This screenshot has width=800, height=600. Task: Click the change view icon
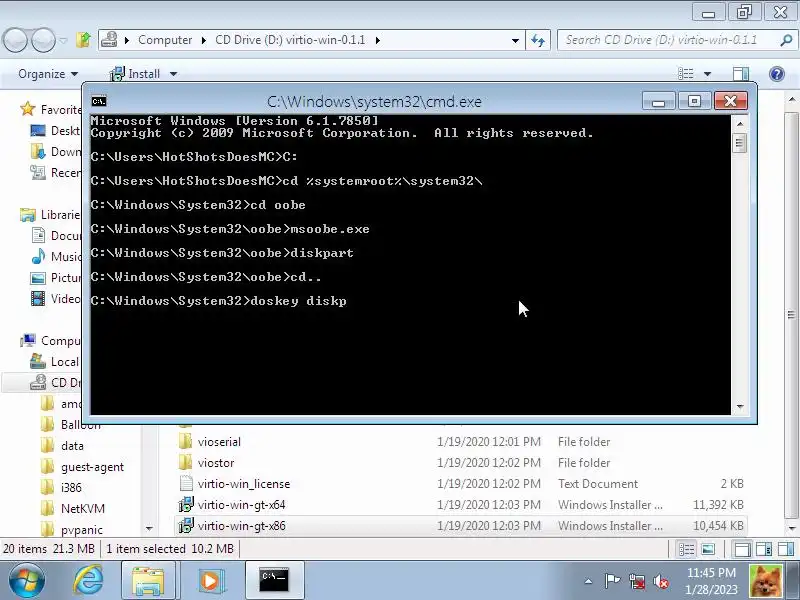686,74
